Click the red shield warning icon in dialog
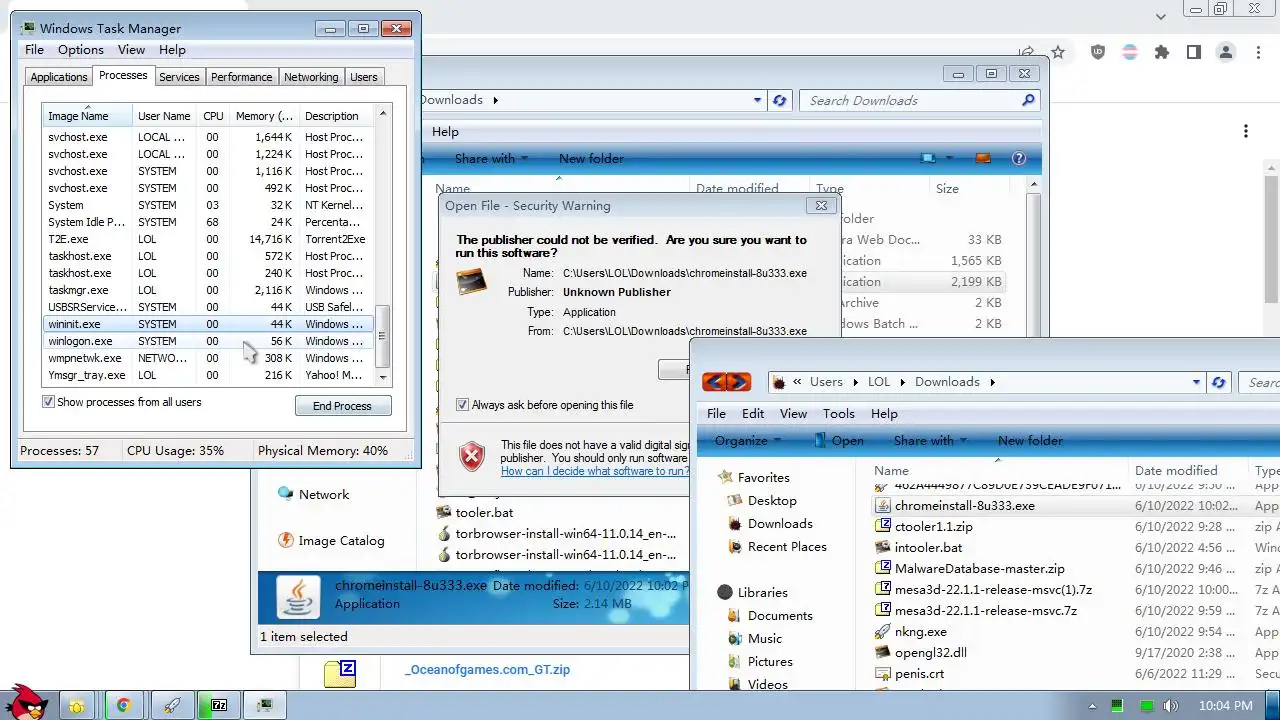The height and width of the screenshot is (720, 1280). point(472,457)
